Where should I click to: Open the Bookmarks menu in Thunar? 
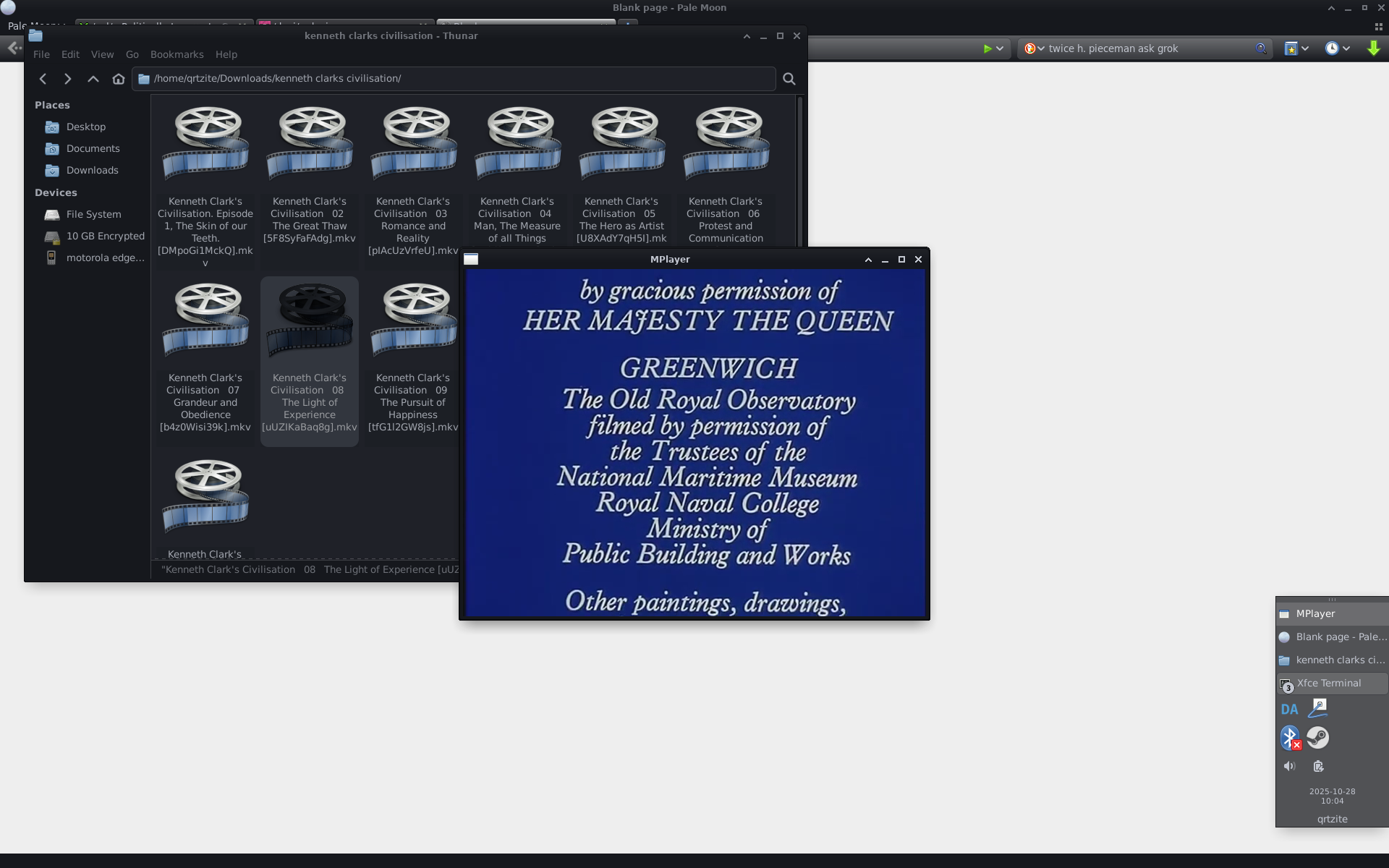tap(177, 54)
